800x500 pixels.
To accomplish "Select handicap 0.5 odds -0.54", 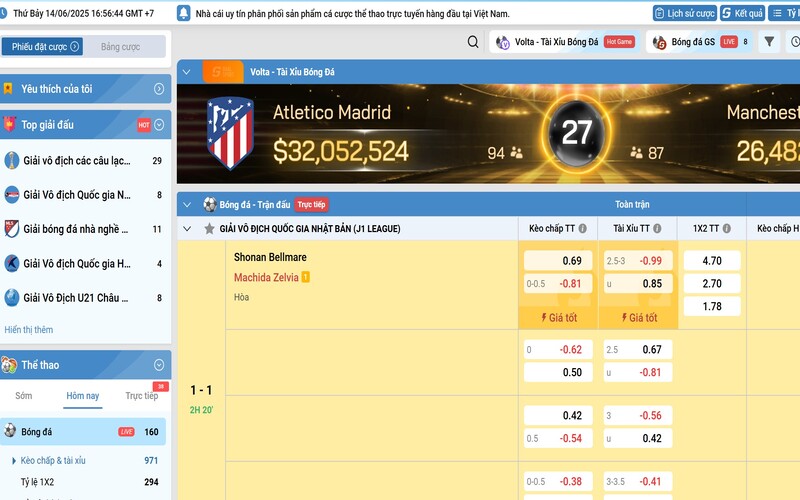I will pos(558,438).
